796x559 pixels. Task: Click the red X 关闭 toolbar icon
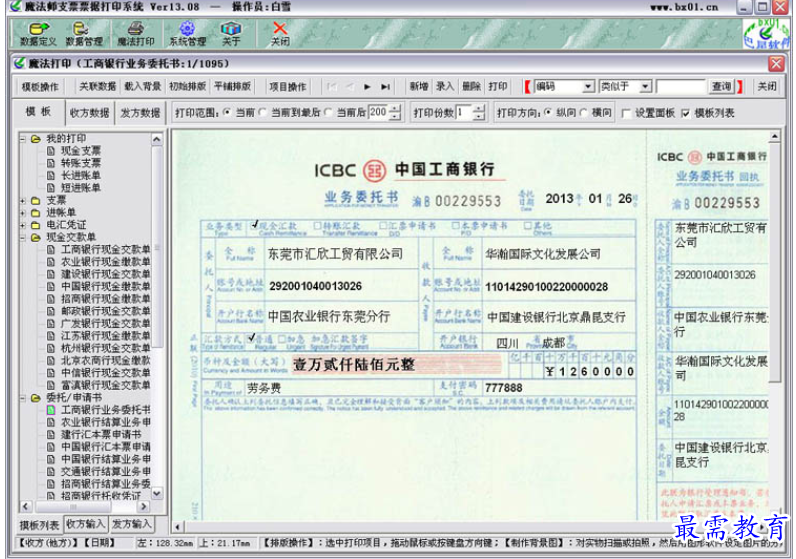pos(280,34)
